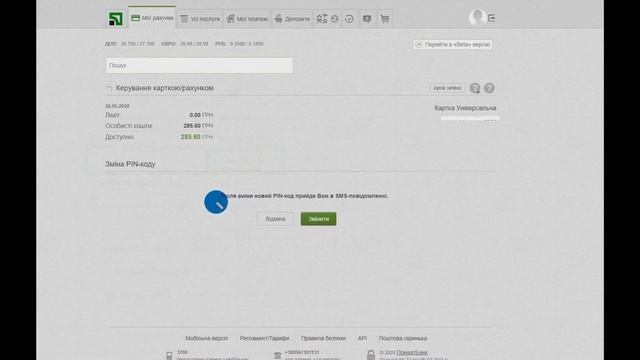Image resolution: width=640 pixels, height=360 pixels.
Task: Open the 'Мої рахунки' tab
Action: point(152,18)
